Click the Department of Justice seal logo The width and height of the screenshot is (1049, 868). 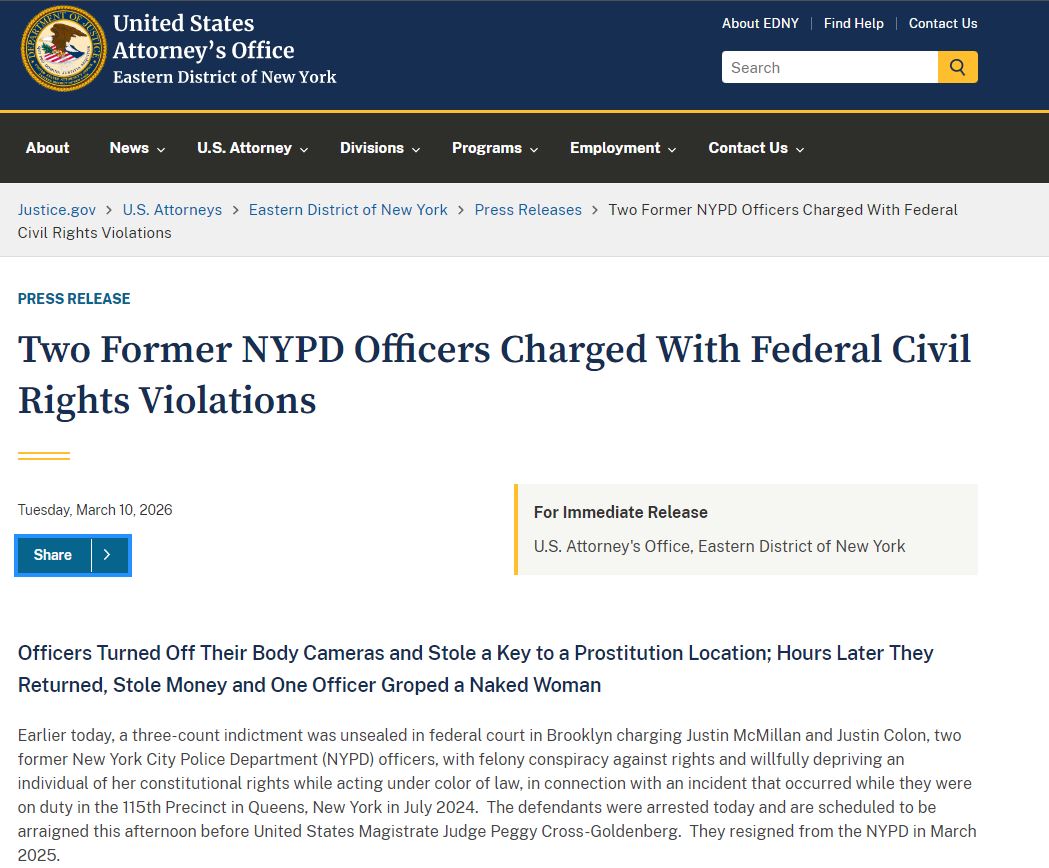63,48
